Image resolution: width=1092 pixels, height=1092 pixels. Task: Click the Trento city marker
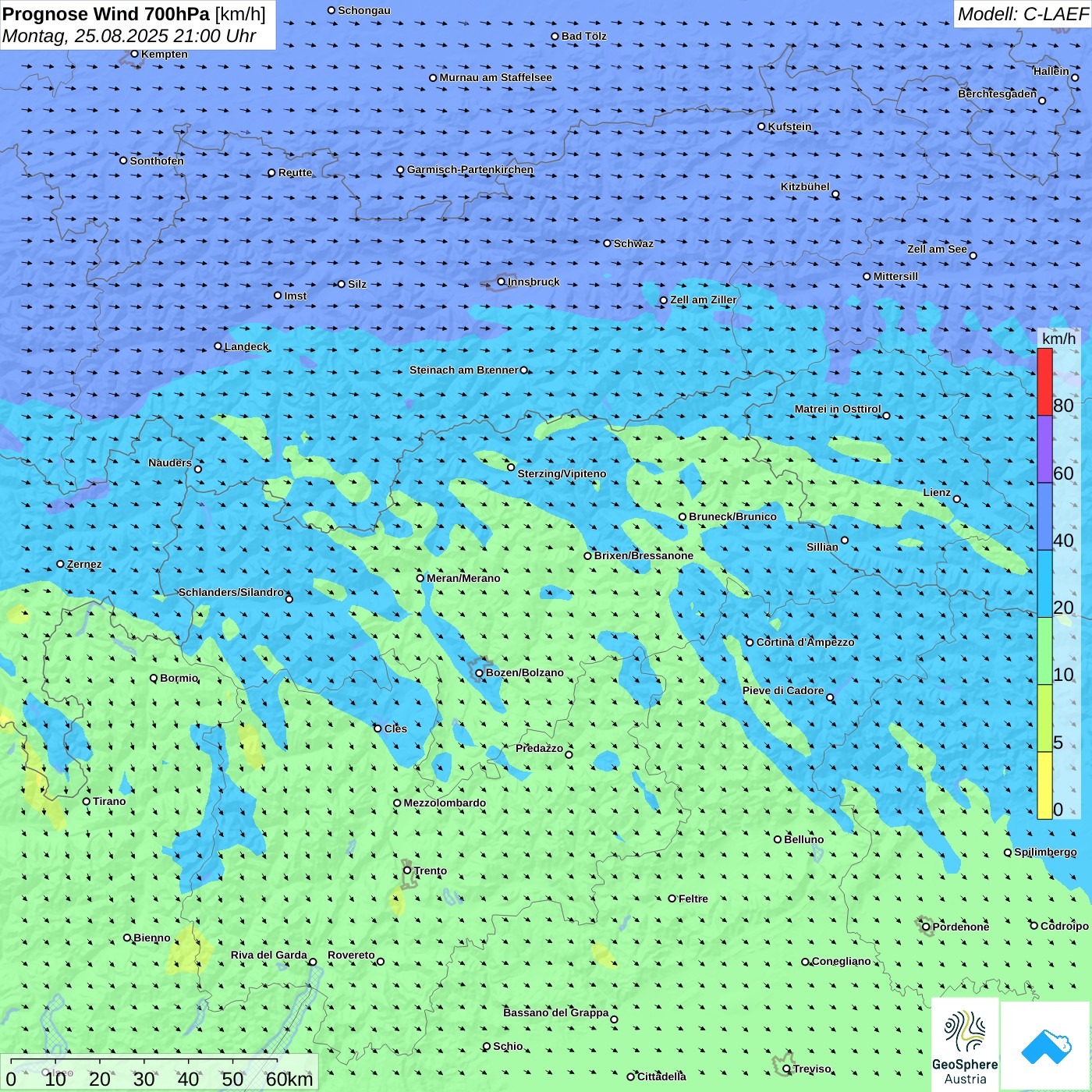tap(407, 870)
